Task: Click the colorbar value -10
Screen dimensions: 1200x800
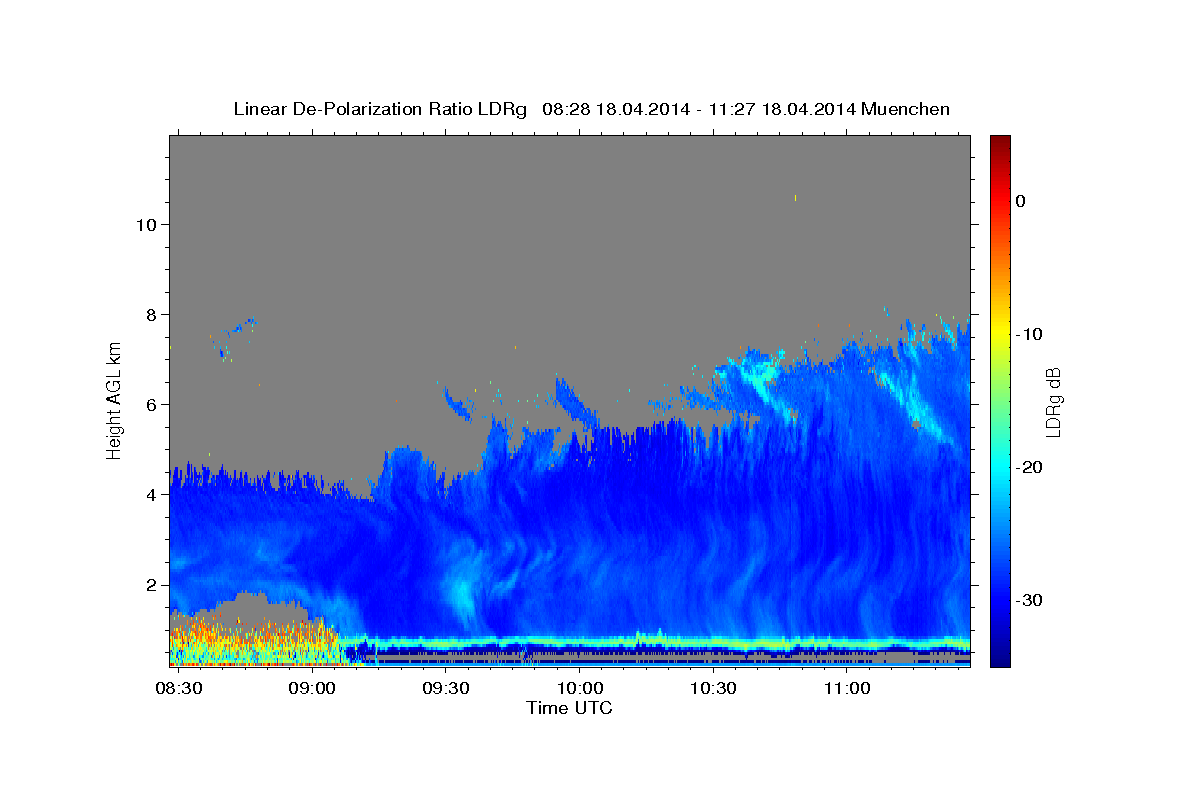Action: pos(1030,334)
